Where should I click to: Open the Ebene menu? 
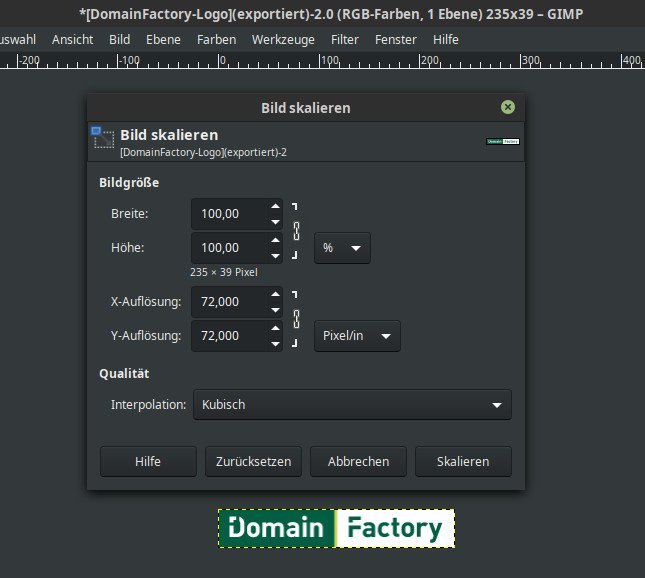pos(163,39)
